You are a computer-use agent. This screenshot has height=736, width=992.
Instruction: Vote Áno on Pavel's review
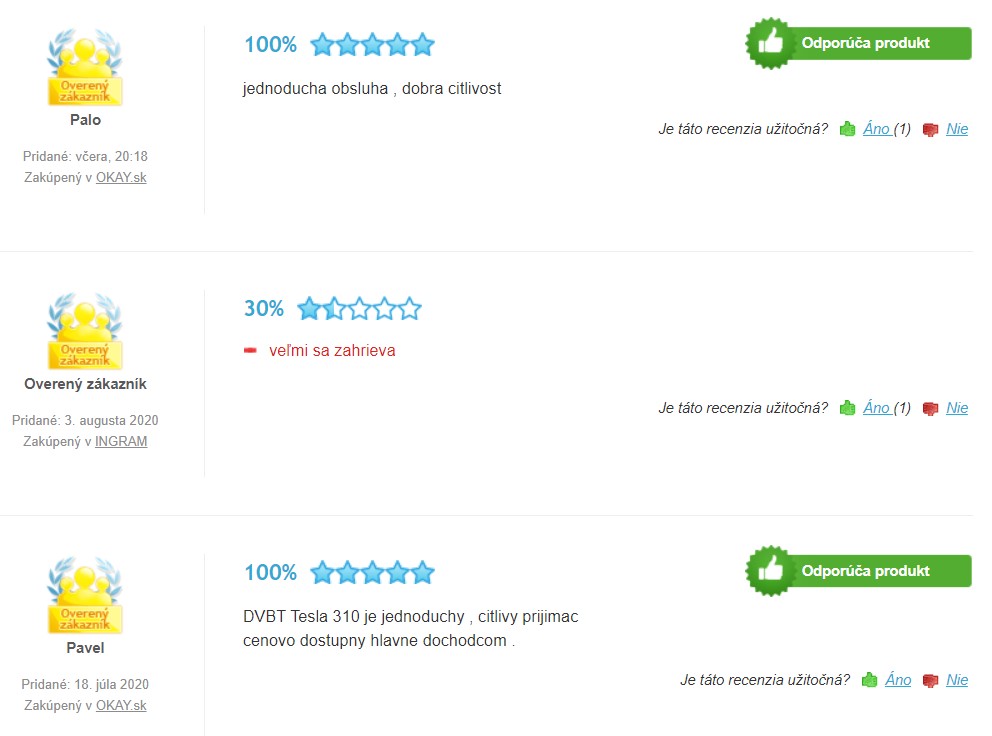pos(898,680)
